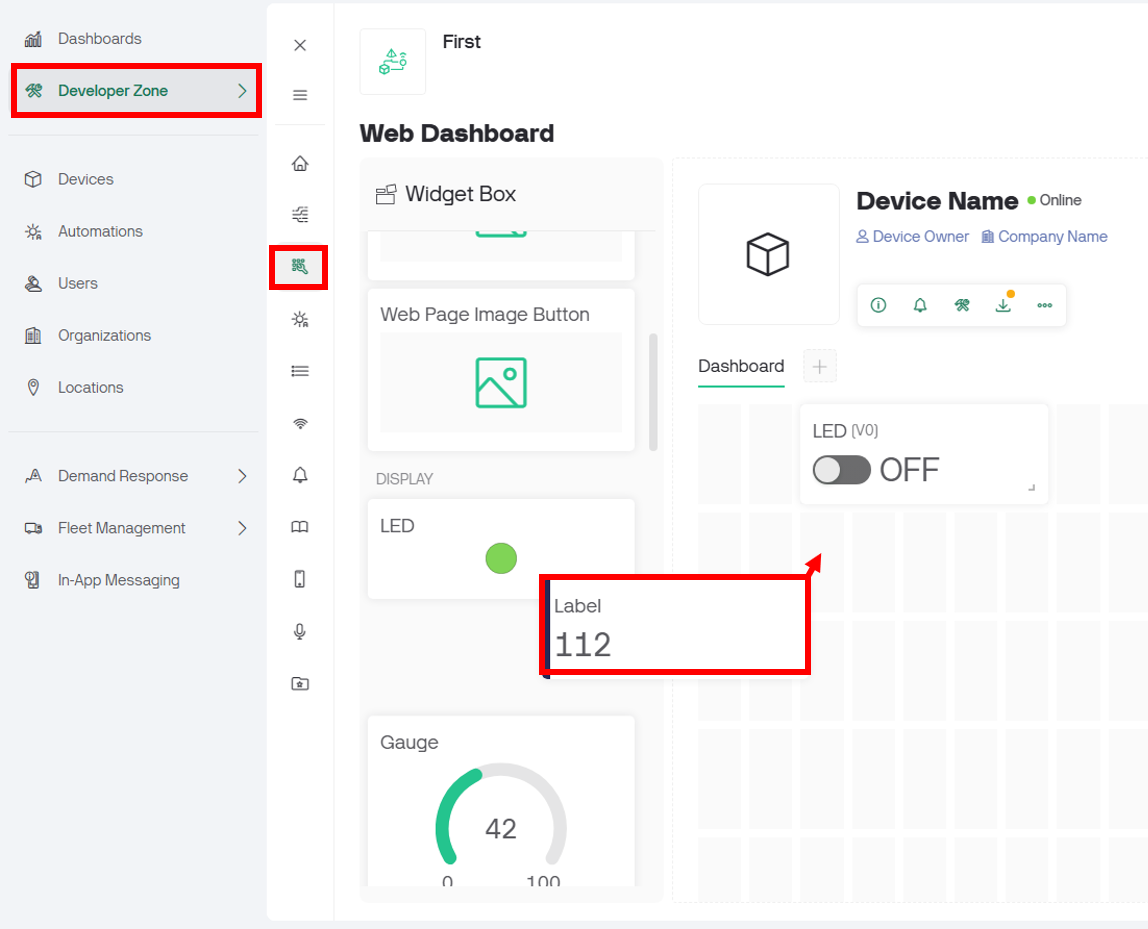Open In-App Messaging
The height and width of the screenshot is (929, 1148).
click(119, 580)
